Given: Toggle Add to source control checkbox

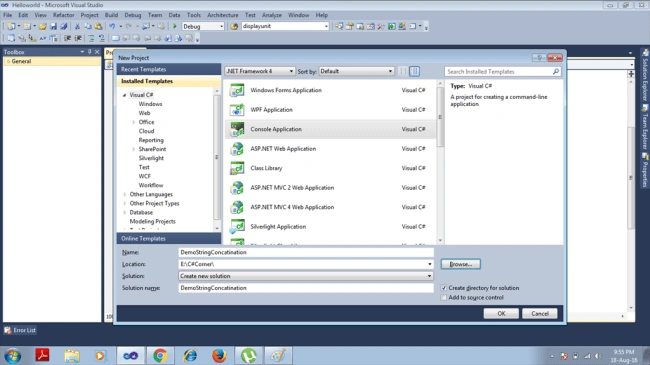Looking at the screenshot, I should coord(444,297).
